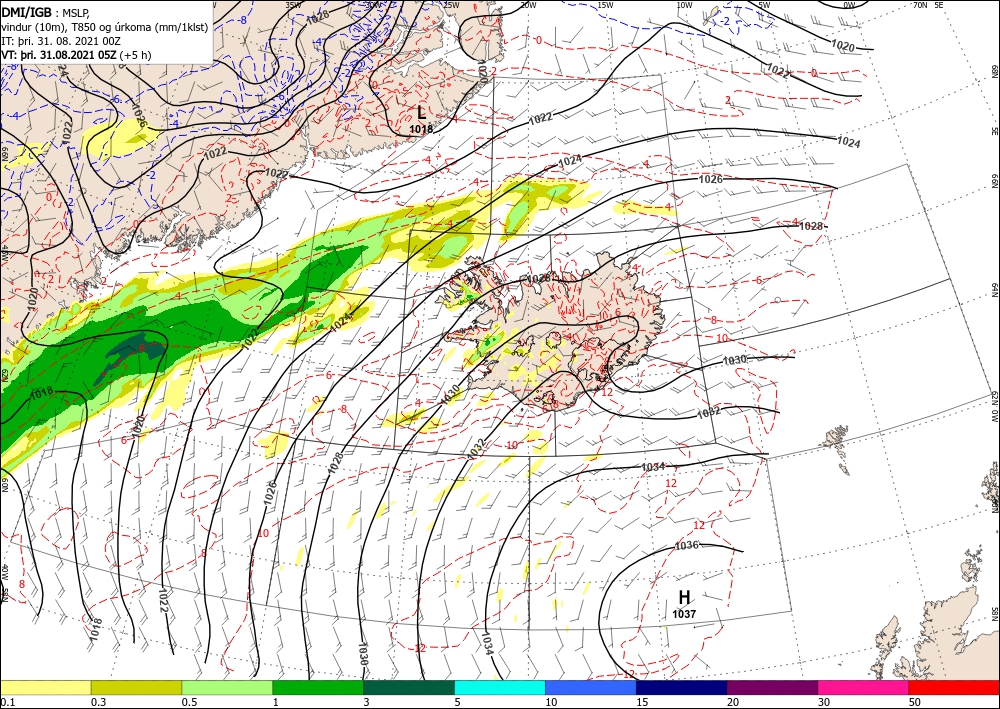1000x709 pixels.
Task: Click the cyan 5–10 legend swatch
Action: [x=500, y=687]
